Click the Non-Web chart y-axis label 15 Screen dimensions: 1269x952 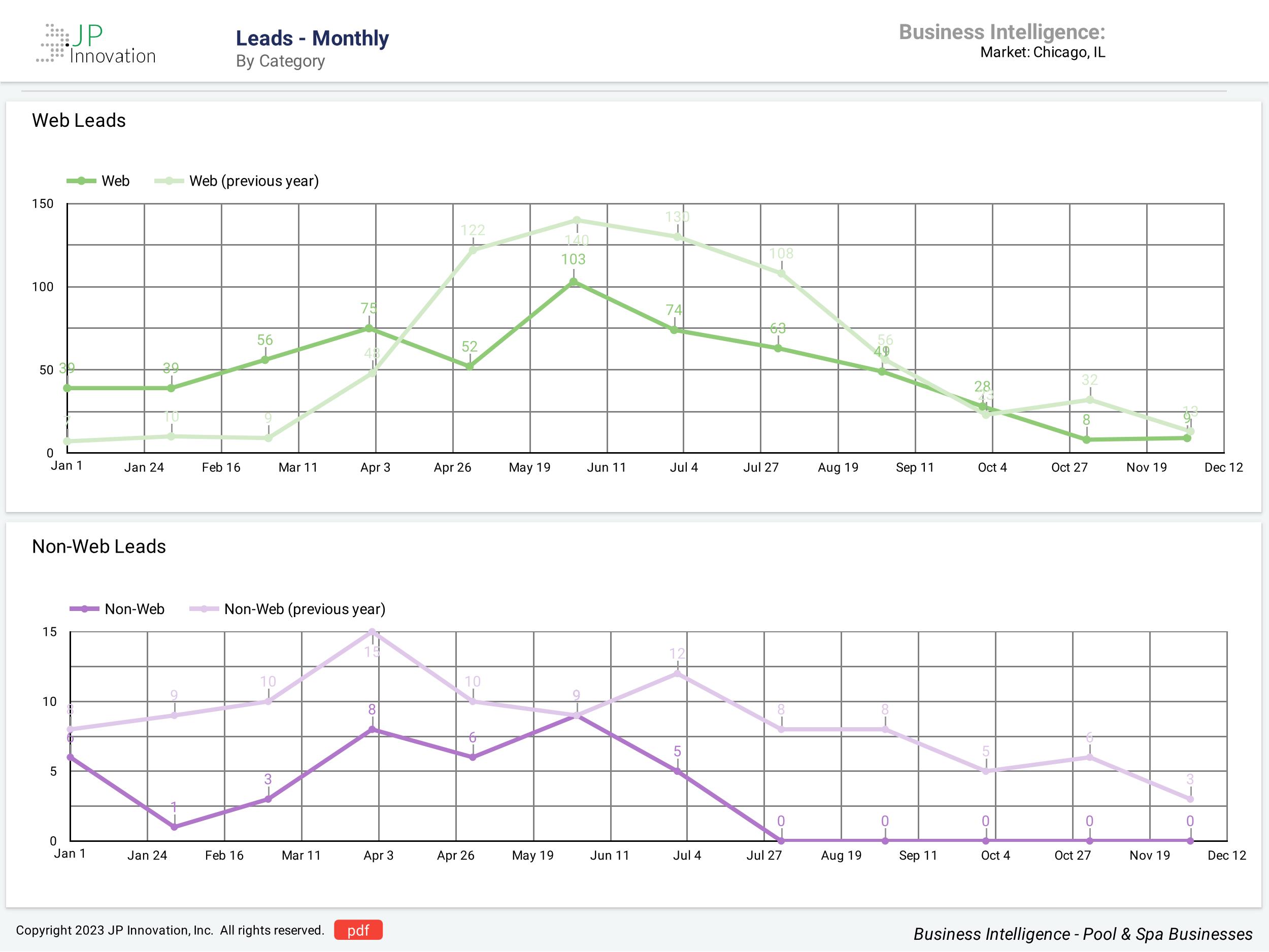click(x=49, y=632)
